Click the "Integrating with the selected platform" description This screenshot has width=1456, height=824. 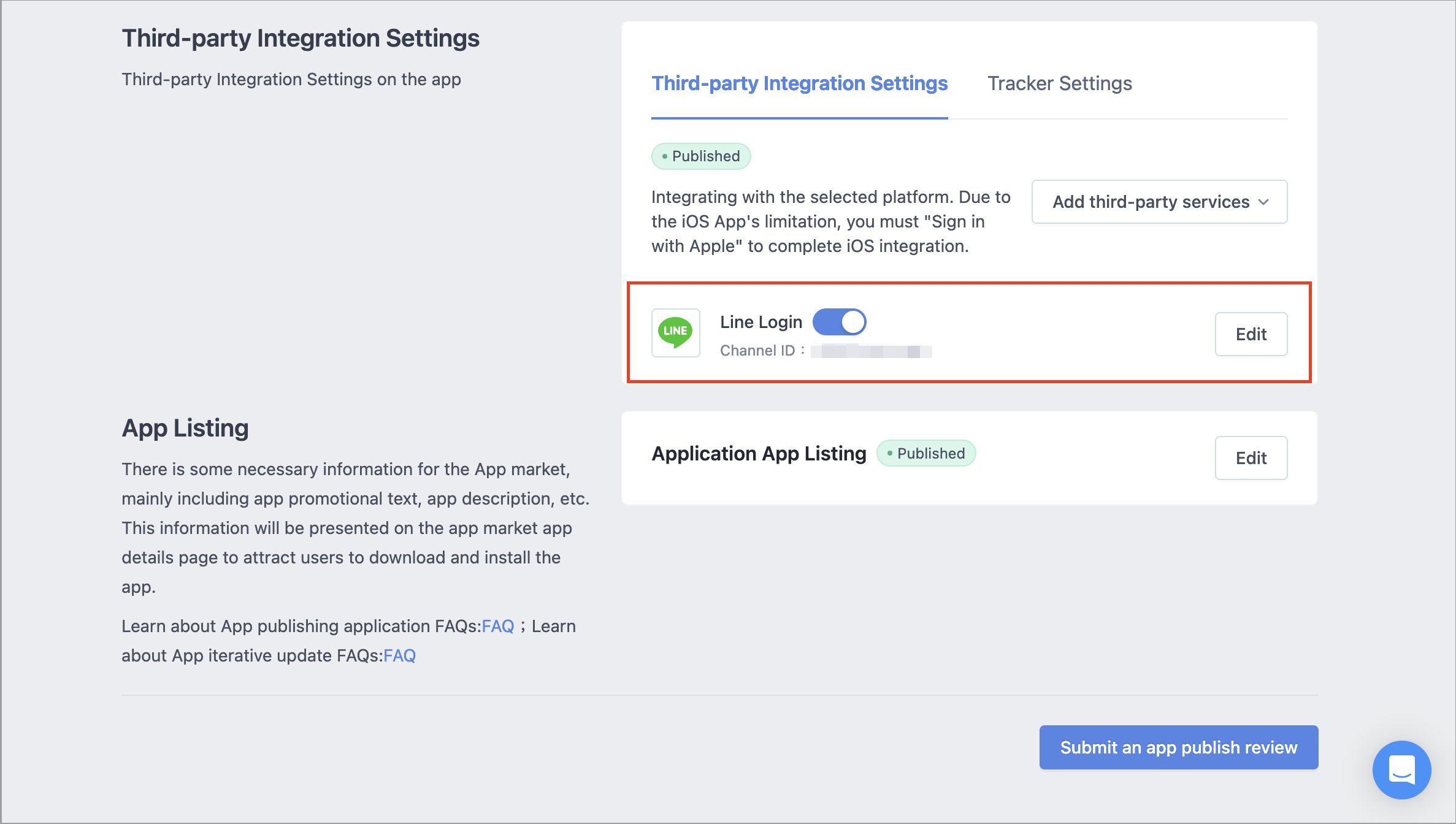[x=830, y=221]
